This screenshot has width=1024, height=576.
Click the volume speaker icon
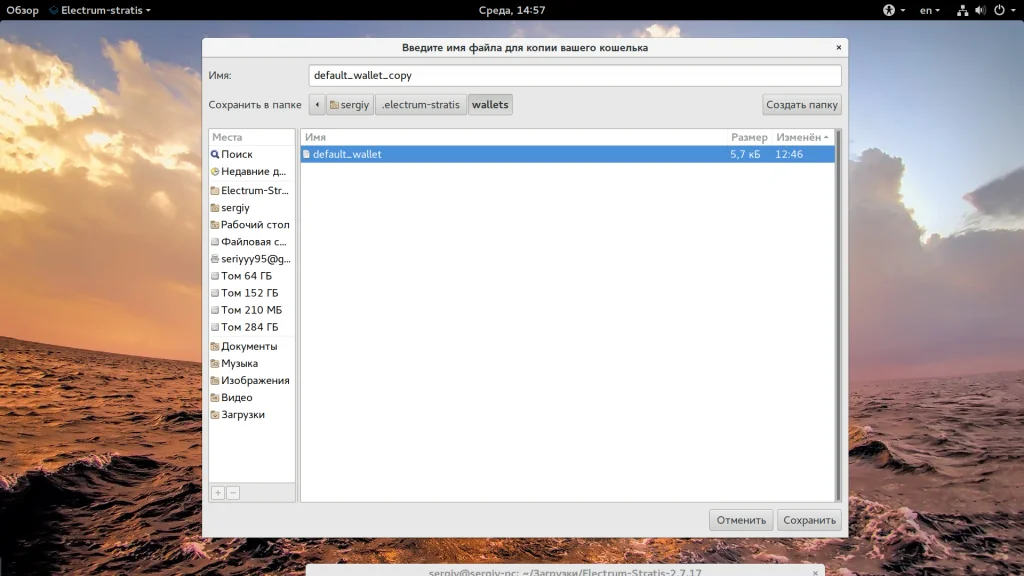pos(980,10)
